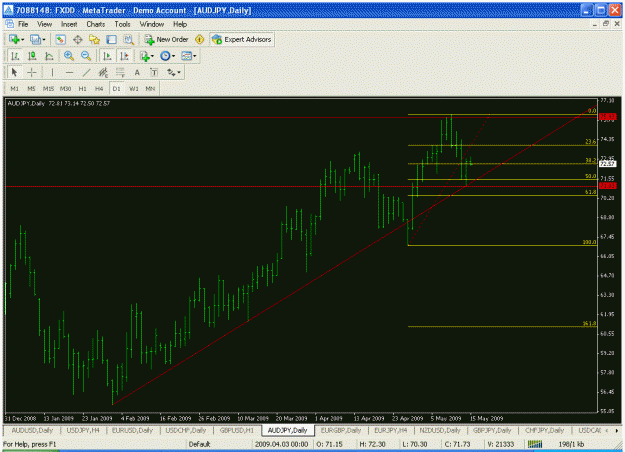Click the connection status bars icon

click(535, 444)
